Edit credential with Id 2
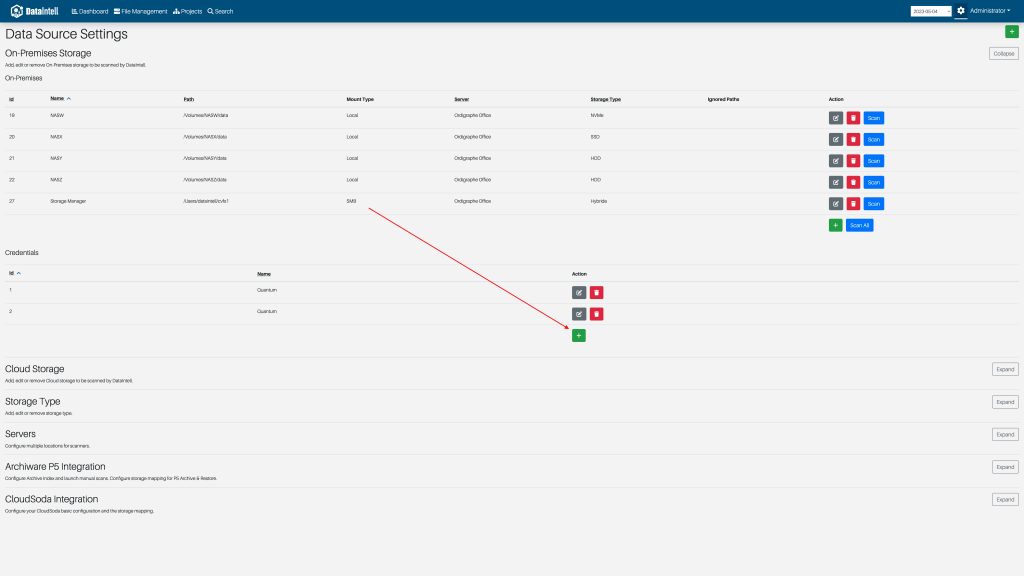Image resolution: width=1024 pixels, height=576 pixels. click(x=579, y=314)
